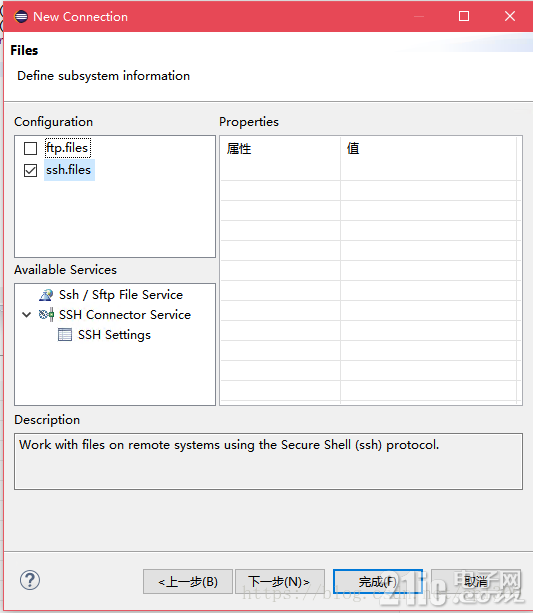
Task: Close the New Connection dialog
Action: pyautogui.click(x=510, y=16)
